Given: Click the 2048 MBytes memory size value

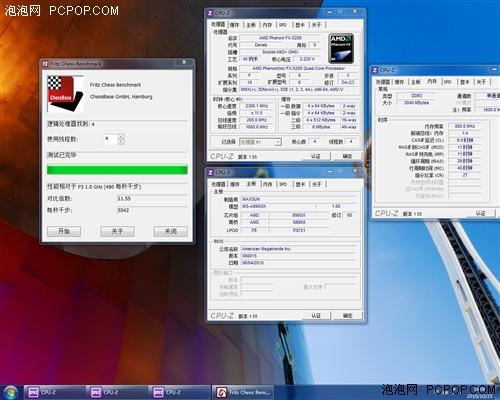Looking at the screenshot, I should tap(417, 103).
